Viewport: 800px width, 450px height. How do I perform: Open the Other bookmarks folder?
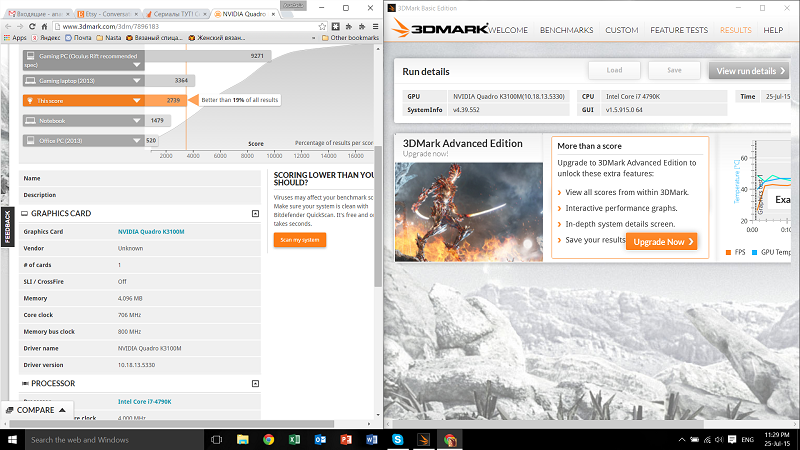pos(350,38)
